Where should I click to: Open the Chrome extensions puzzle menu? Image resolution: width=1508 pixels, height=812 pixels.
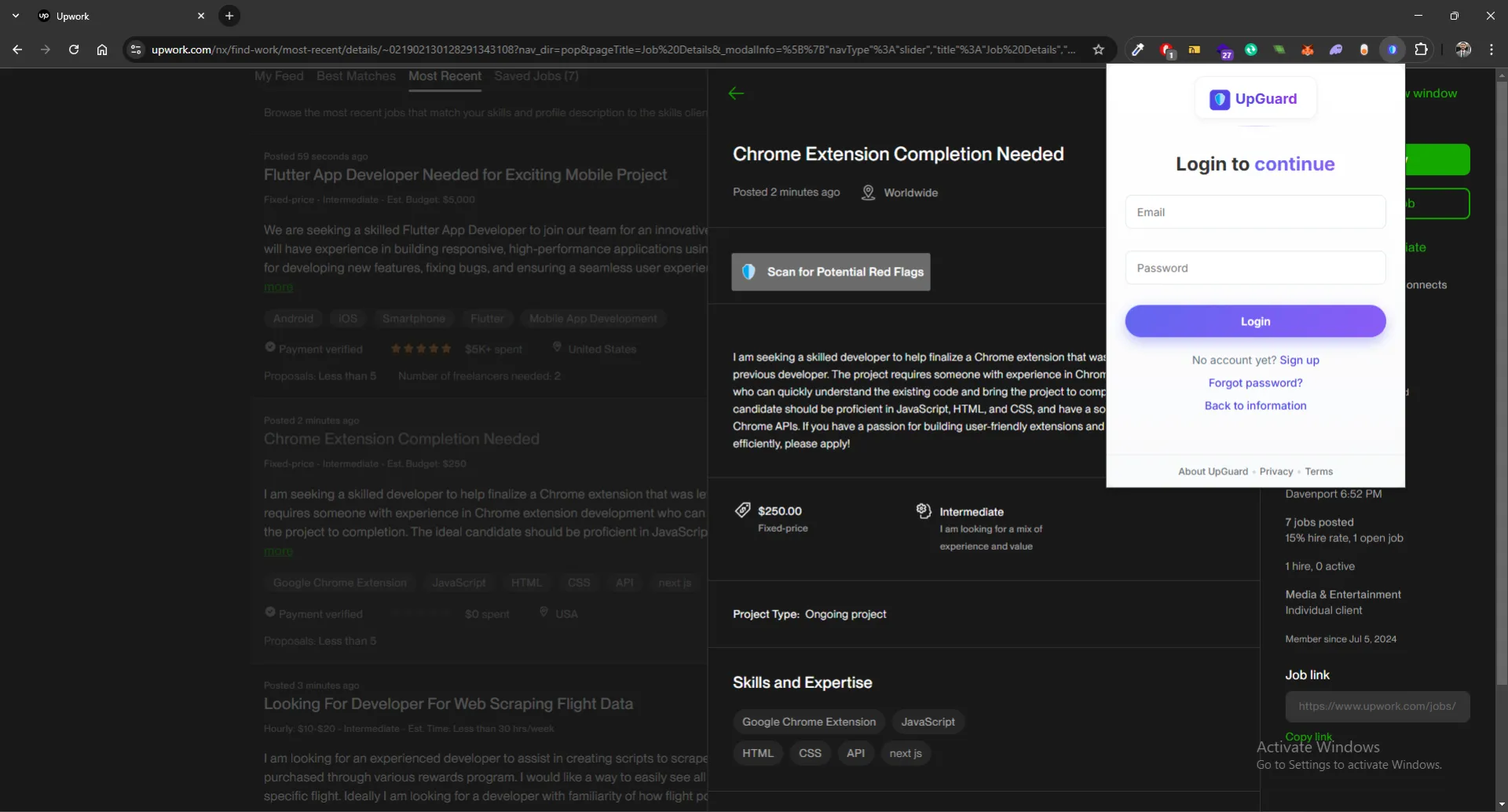click(x=1421, y=49)
